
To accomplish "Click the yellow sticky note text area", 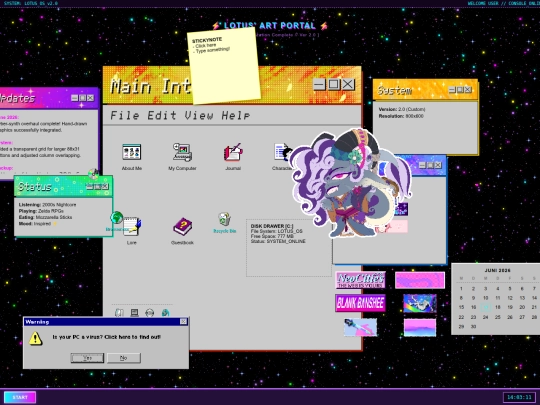I will [224, 65].
